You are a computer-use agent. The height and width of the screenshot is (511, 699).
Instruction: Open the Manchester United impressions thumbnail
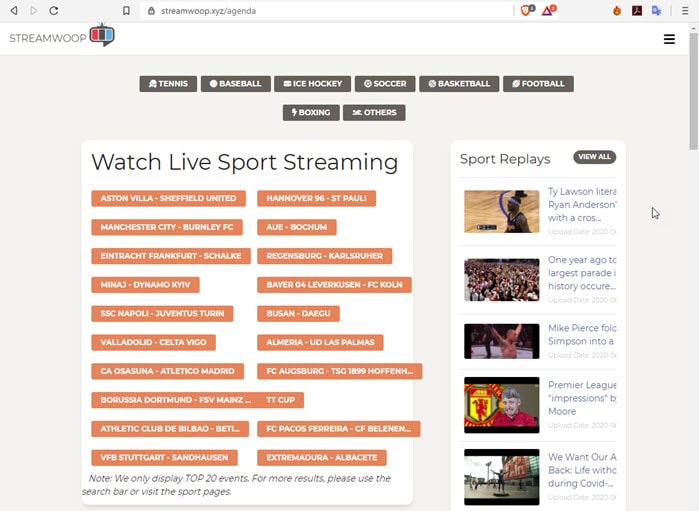[502, 405]
